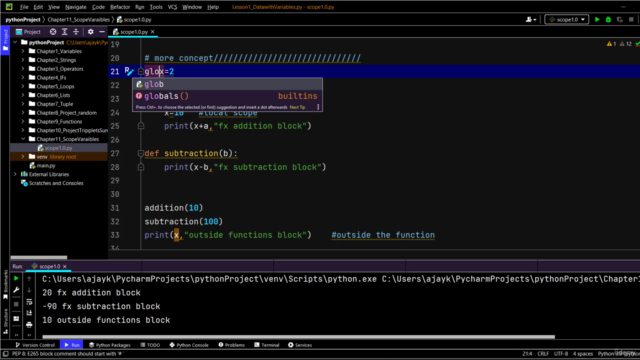640x360 pixels.
Task: Open Python Packages tool window
Action: pos(109,345)
